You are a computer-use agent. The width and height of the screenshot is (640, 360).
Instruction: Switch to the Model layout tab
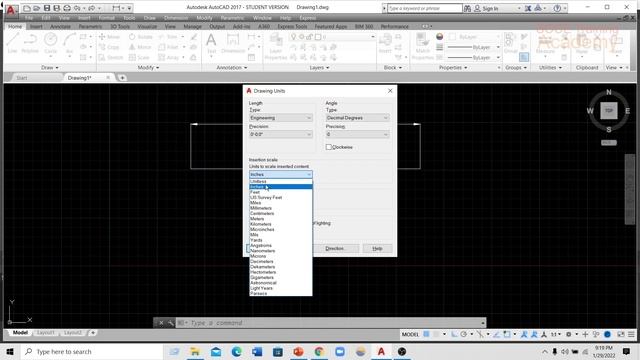(x=20, y=333)
